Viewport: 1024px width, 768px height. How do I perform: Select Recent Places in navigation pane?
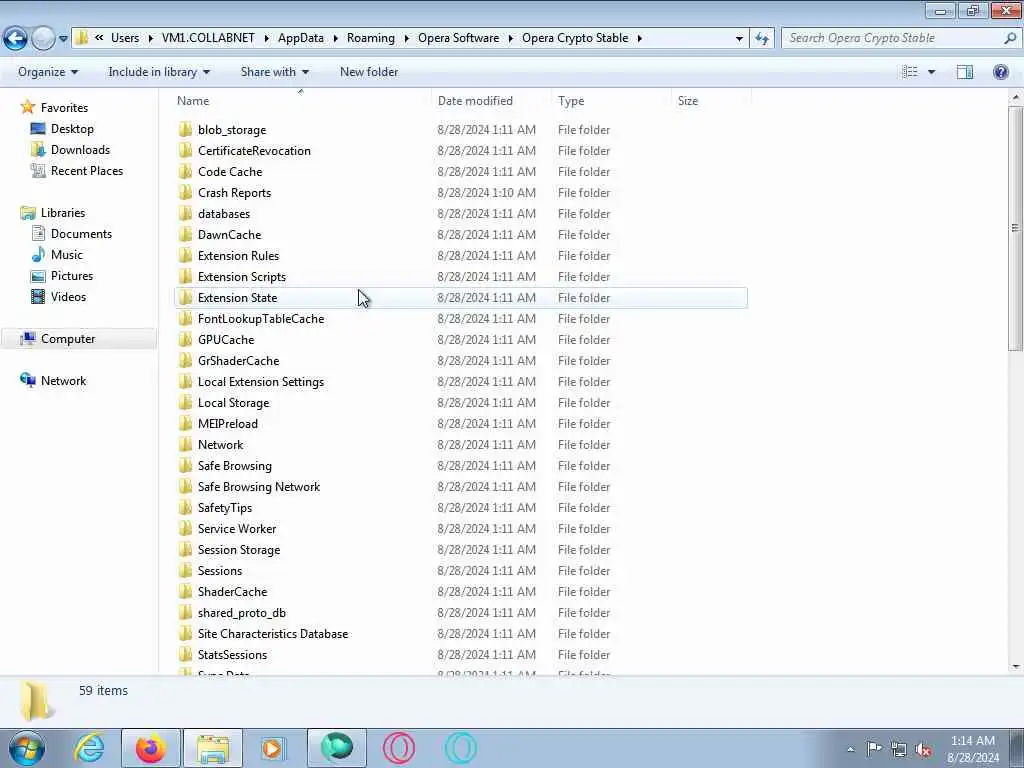(x=87, y=170)
